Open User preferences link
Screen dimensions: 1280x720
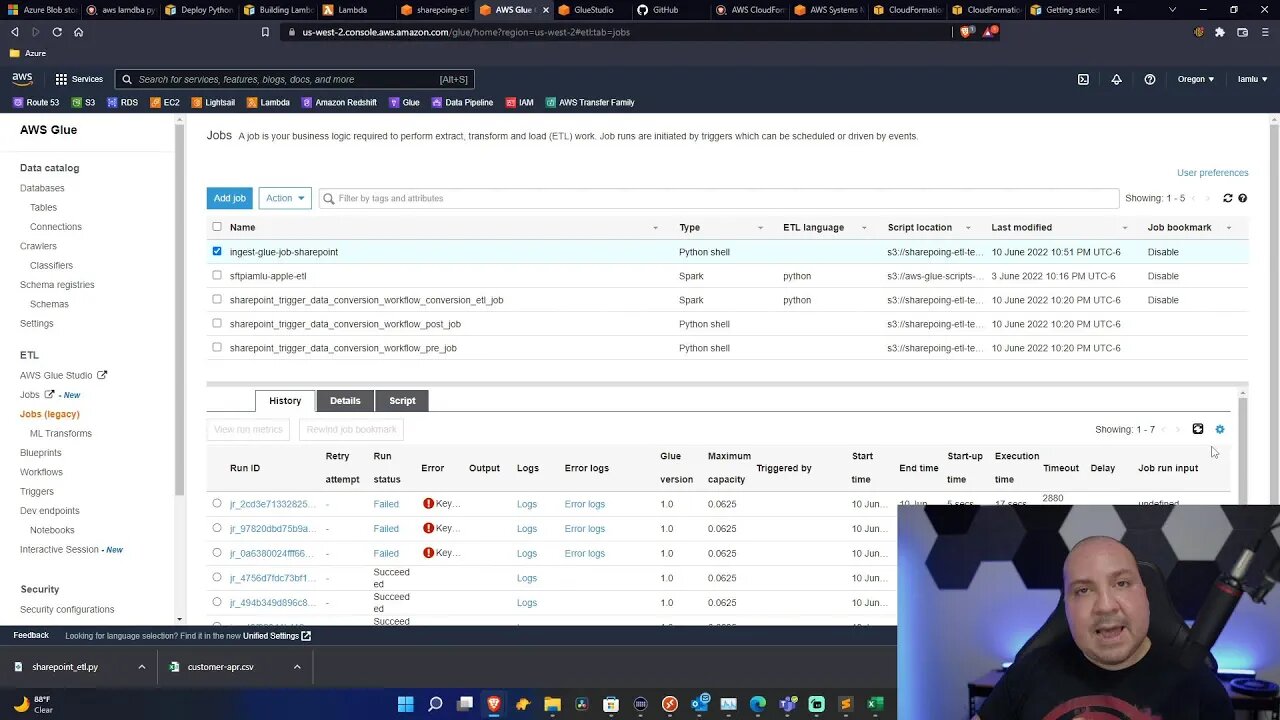(1213, 173)
